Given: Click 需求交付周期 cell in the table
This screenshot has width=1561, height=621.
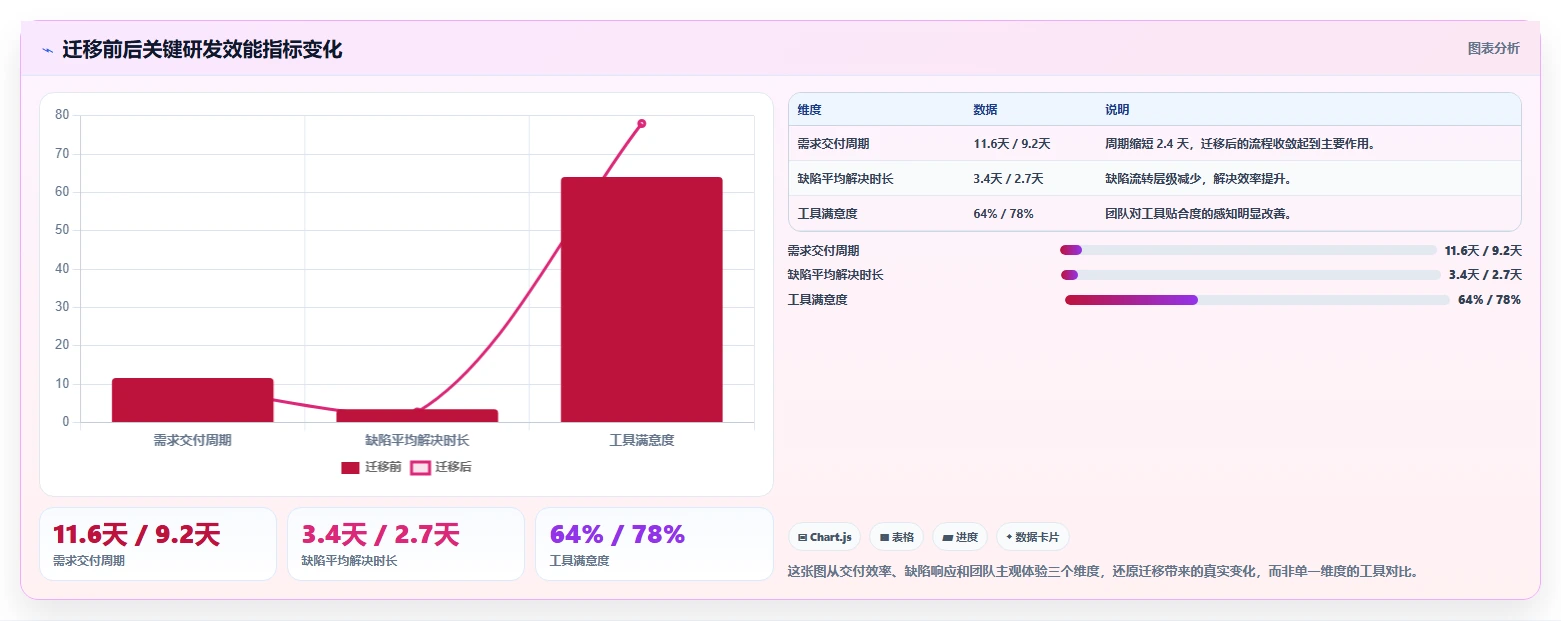Looking at the screenshot, I should (833, 144).
